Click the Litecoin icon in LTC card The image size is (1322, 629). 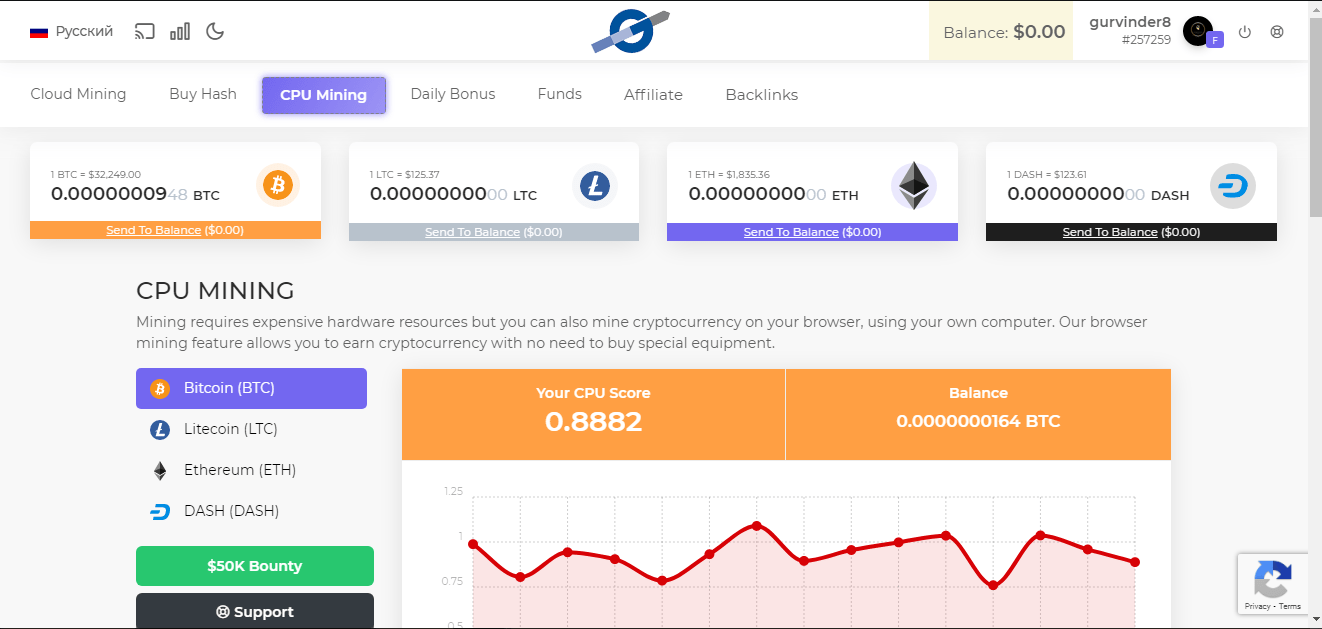[595, 186]
